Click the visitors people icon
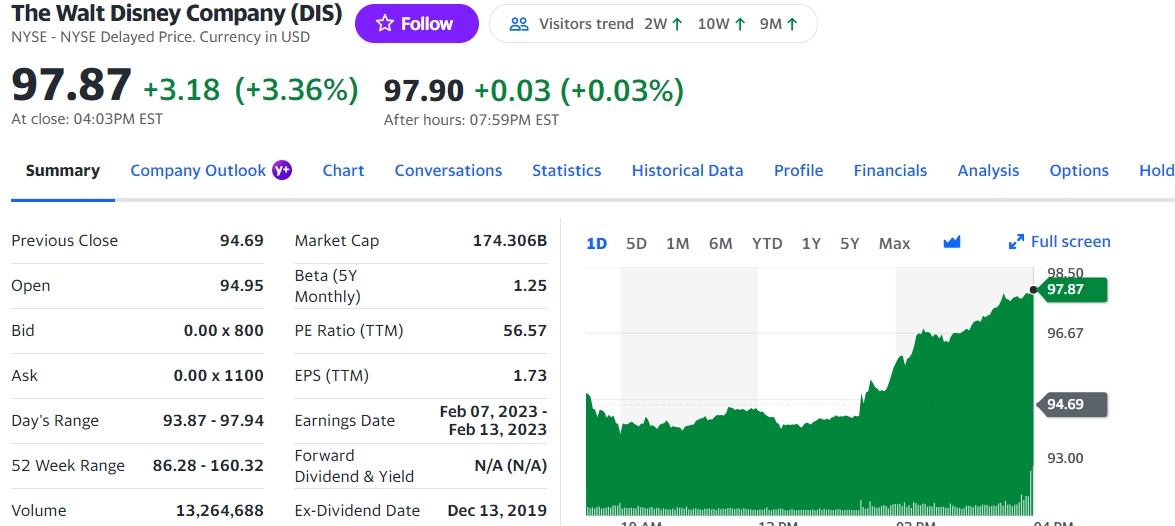The width and height of the screenshot is (1175, 526). point(519,24)
